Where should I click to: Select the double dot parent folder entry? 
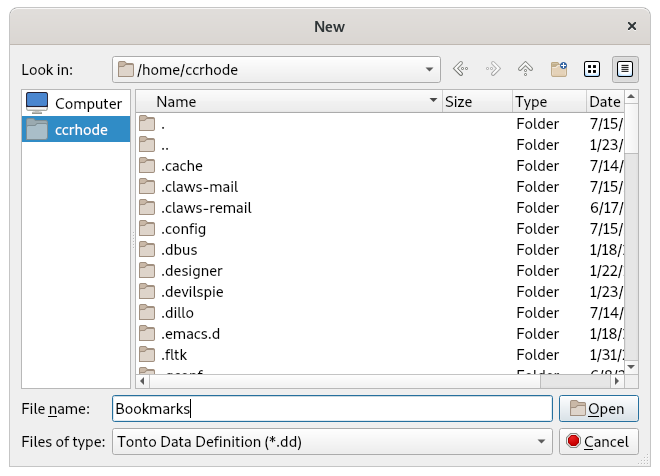click(x=380, y=145)
